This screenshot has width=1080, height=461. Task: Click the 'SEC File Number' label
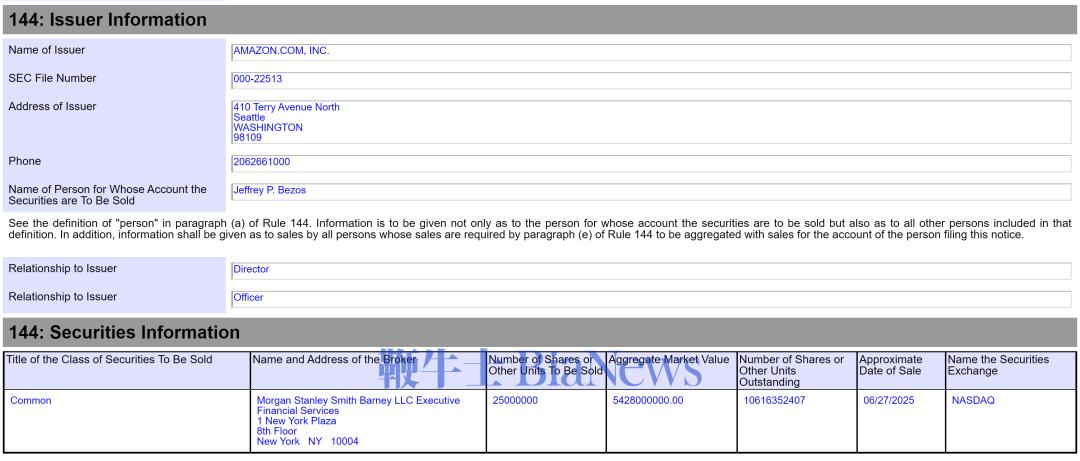52,79
